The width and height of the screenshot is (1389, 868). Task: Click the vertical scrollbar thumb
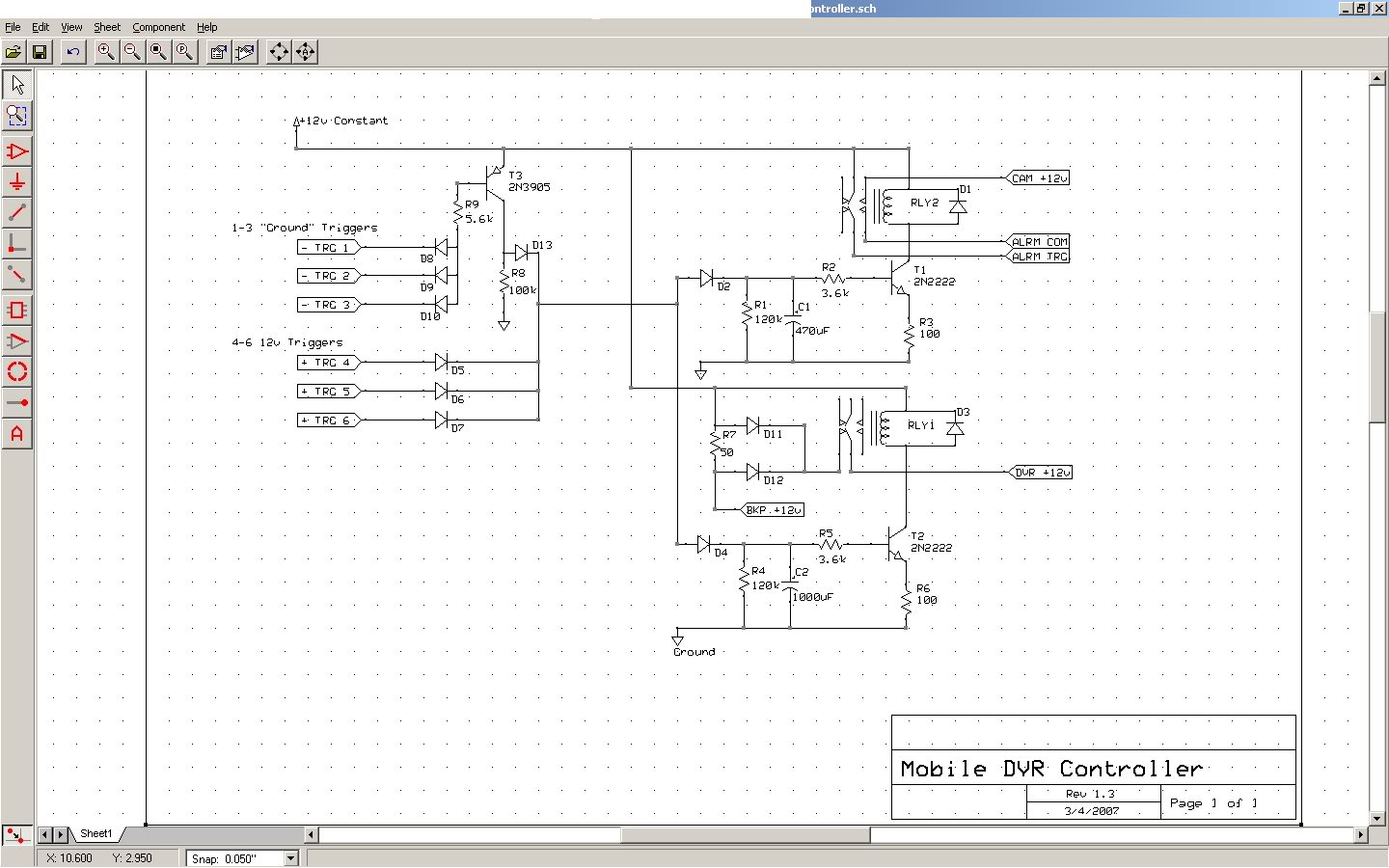tap(1378, 366)
